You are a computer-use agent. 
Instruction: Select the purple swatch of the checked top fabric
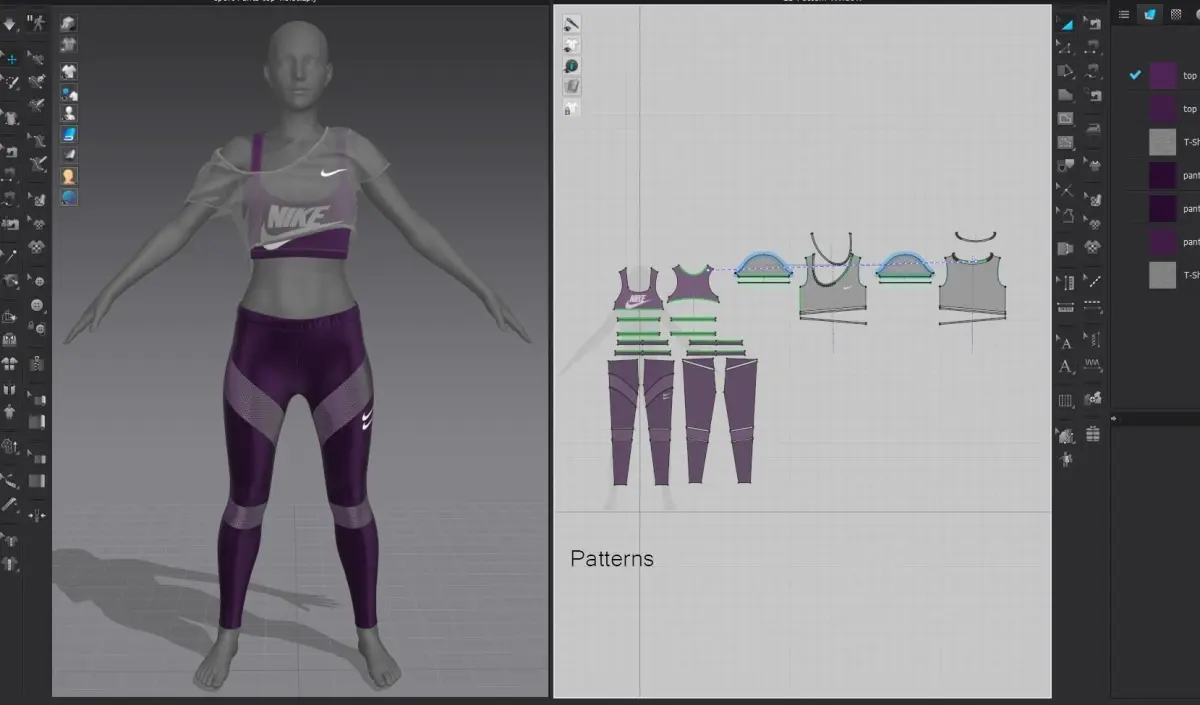point(1162,75)
